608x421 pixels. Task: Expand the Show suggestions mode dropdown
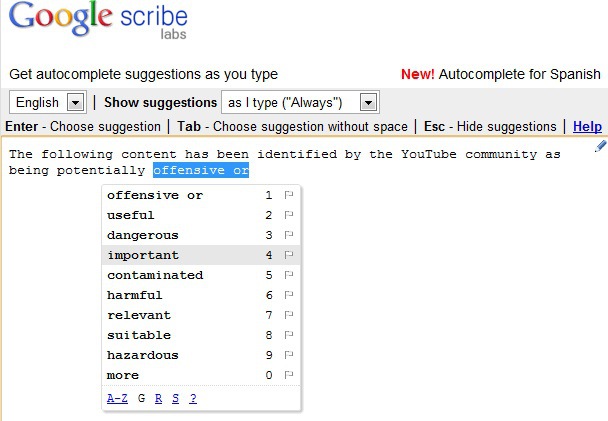[x=300, y=103]
